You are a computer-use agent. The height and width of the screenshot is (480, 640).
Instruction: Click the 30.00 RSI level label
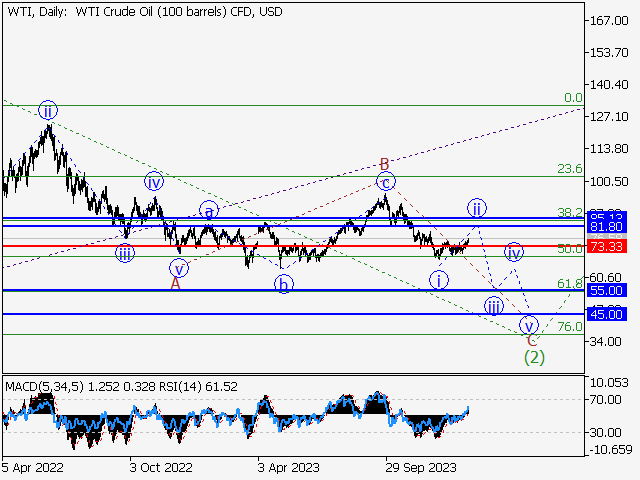coord(606,432)
